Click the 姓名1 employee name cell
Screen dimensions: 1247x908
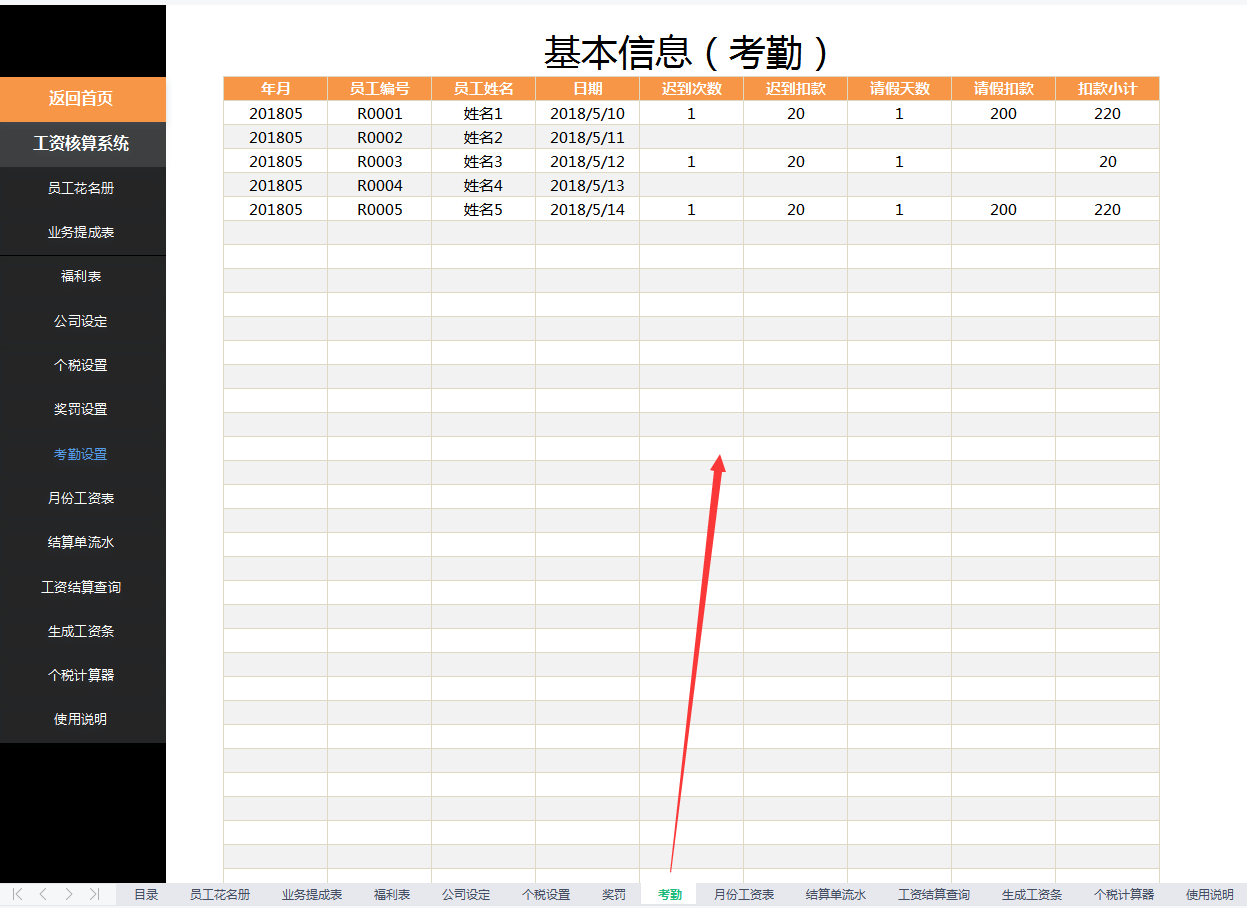pos(483,113)
